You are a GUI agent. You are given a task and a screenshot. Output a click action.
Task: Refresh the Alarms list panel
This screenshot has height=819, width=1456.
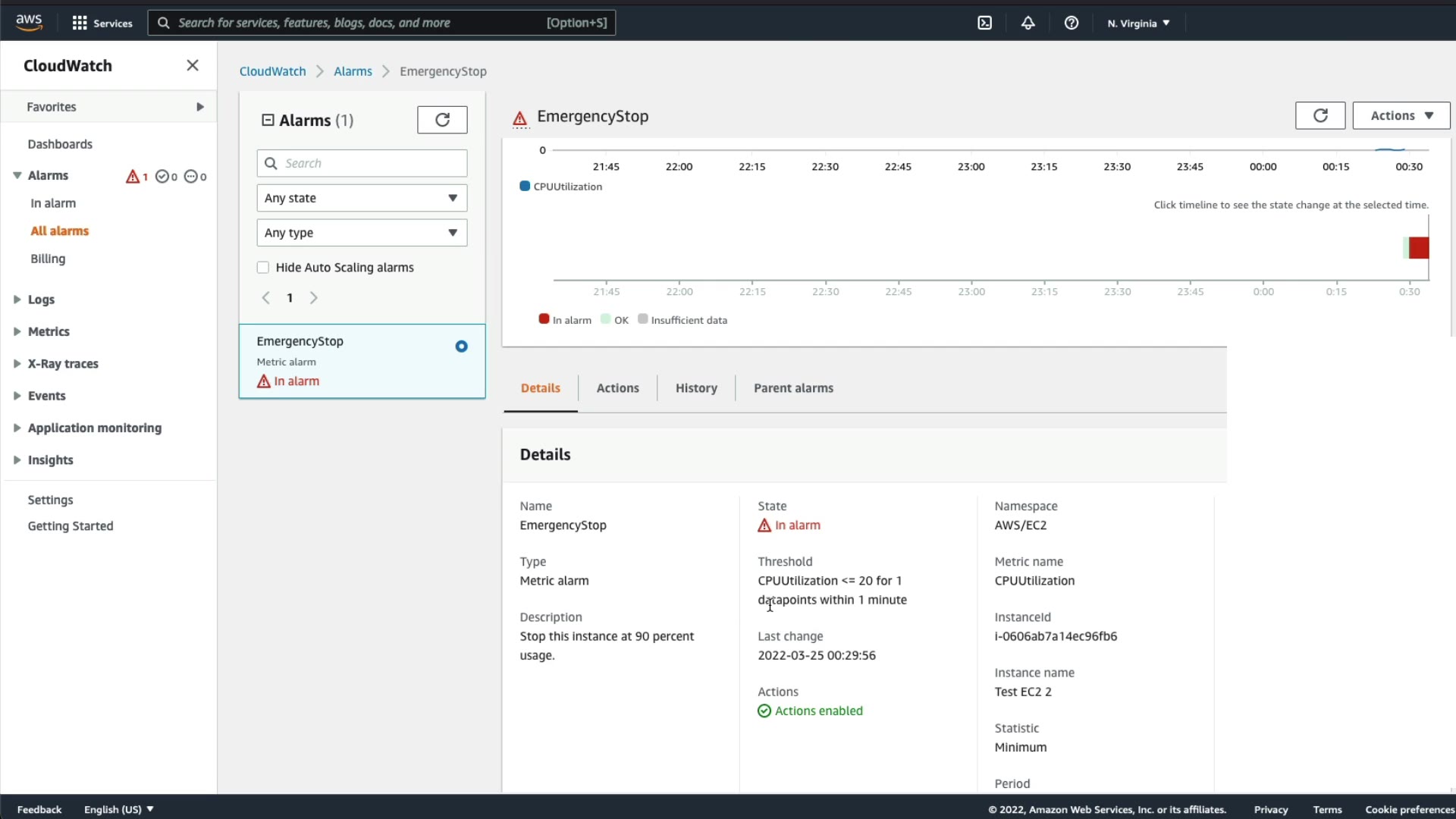click(442, 120)
